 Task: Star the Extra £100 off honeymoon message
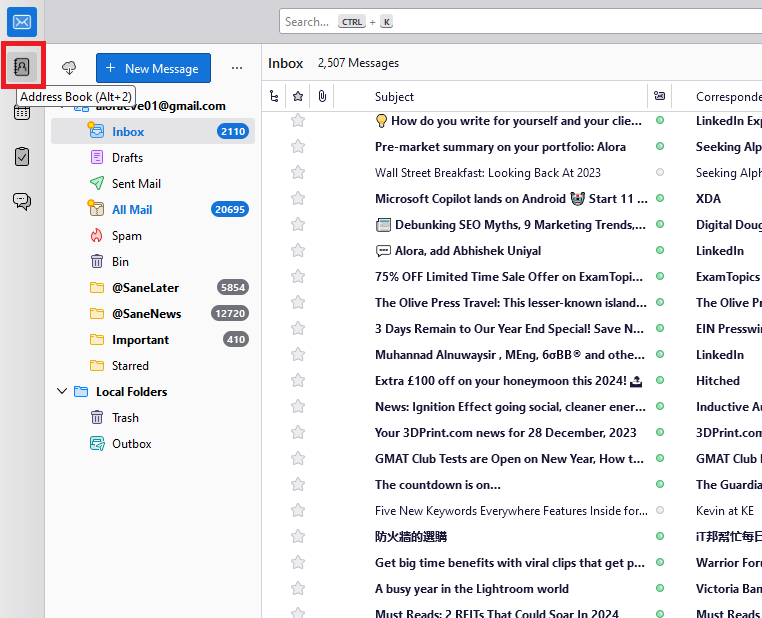(x=298, y=380)
